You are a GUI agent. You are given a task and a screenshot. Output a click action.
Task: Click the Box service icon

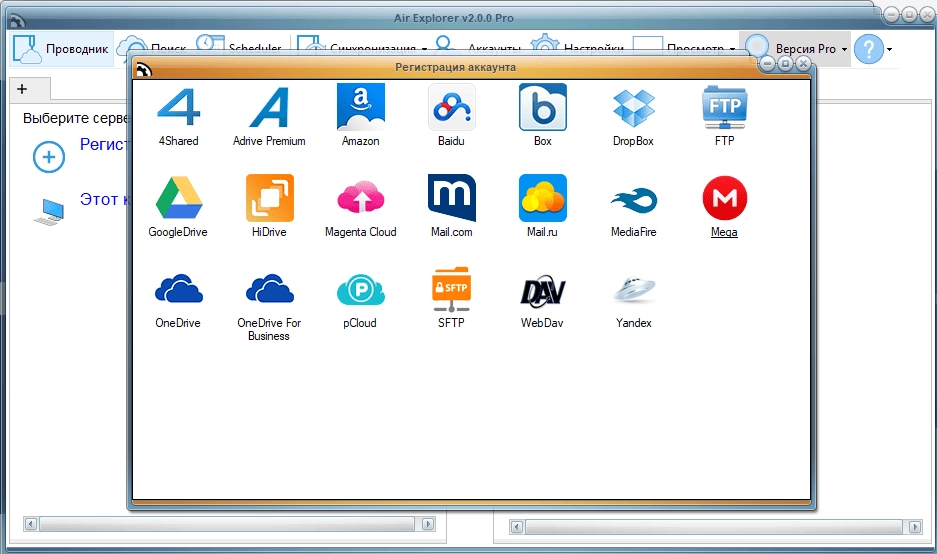(x=543, y=107)
